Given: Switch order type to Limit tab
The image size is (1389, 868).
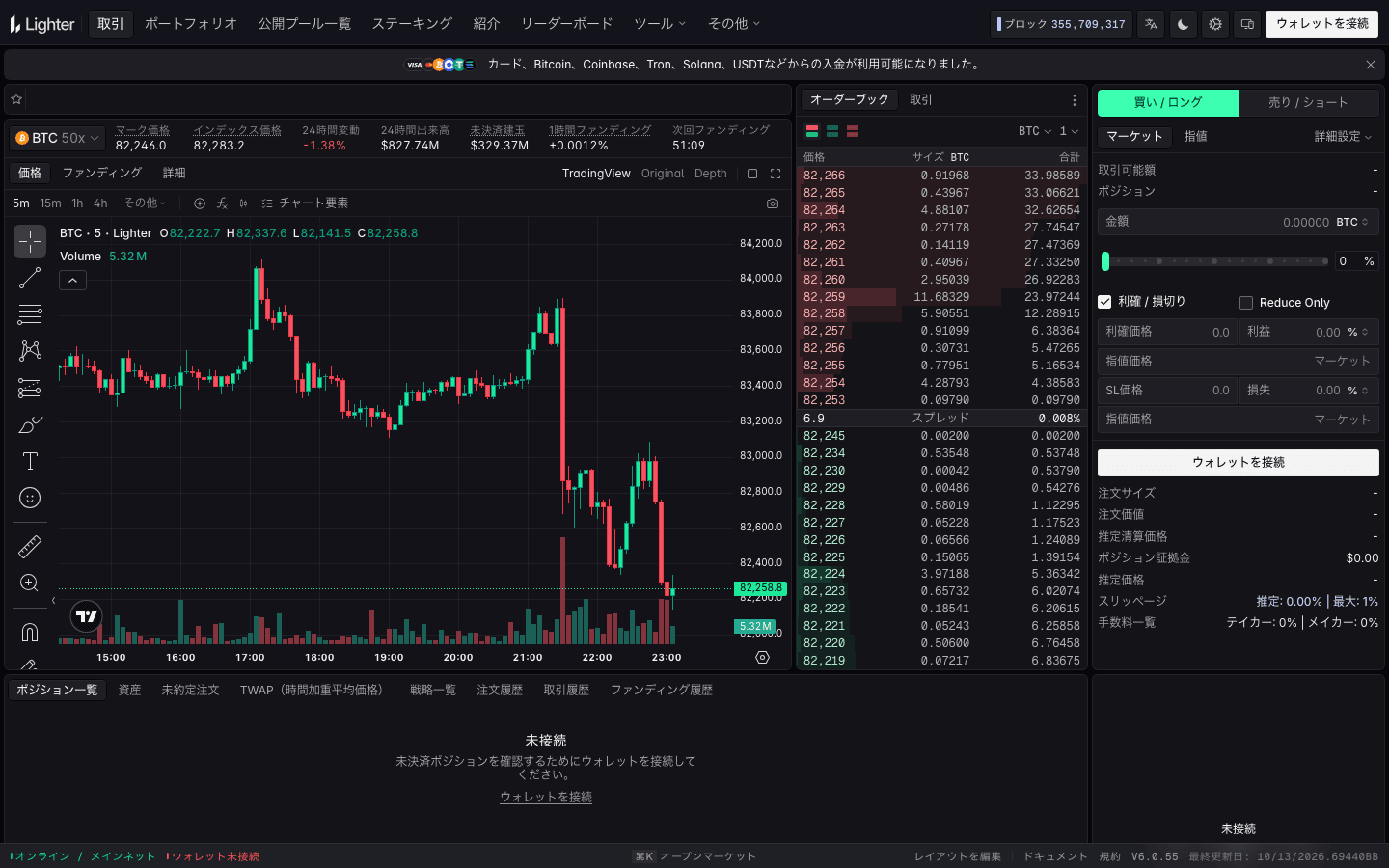Looking at the screenshot, I should click(x=1196, y=137).
